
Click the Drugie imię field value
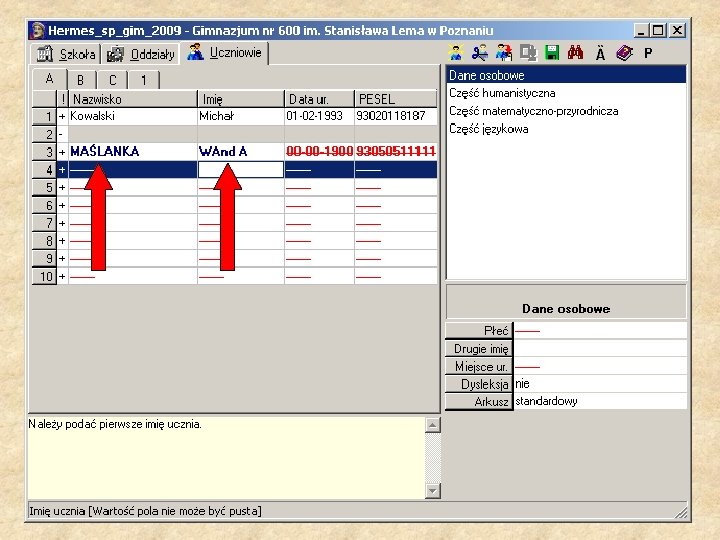coord(600,349)
